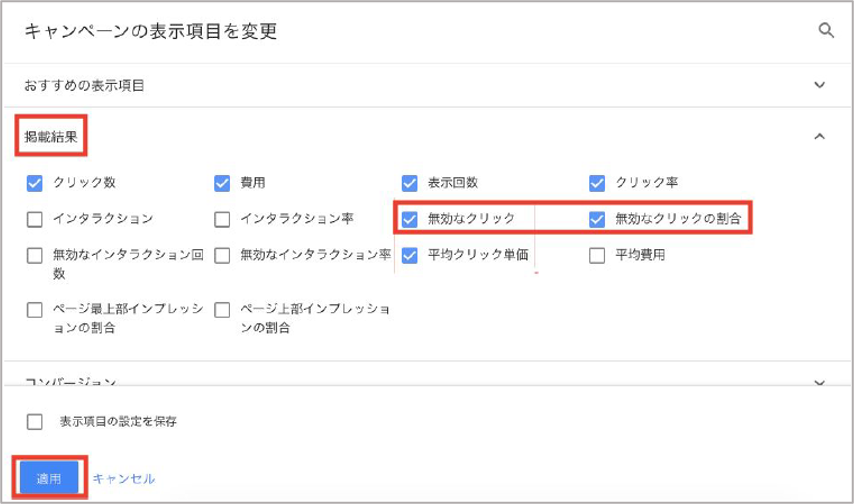Expand the おすすめの表示項目 section
The height and width of the screenshot is (504, 854).
click(819, 86)
